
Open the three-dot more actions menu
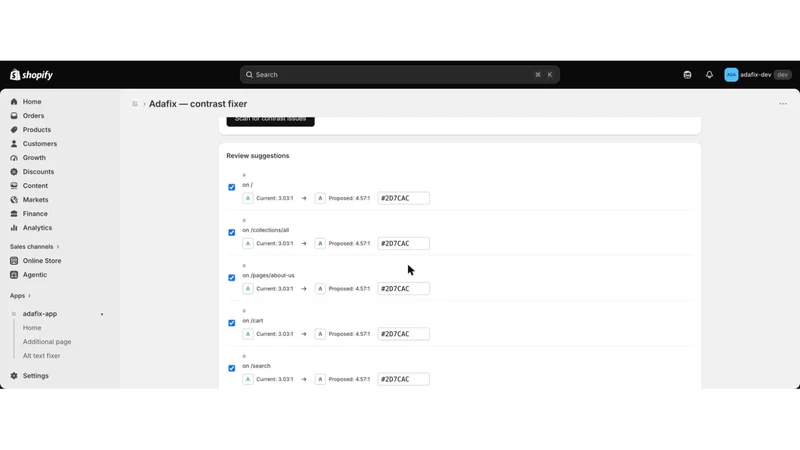(783, 104)
